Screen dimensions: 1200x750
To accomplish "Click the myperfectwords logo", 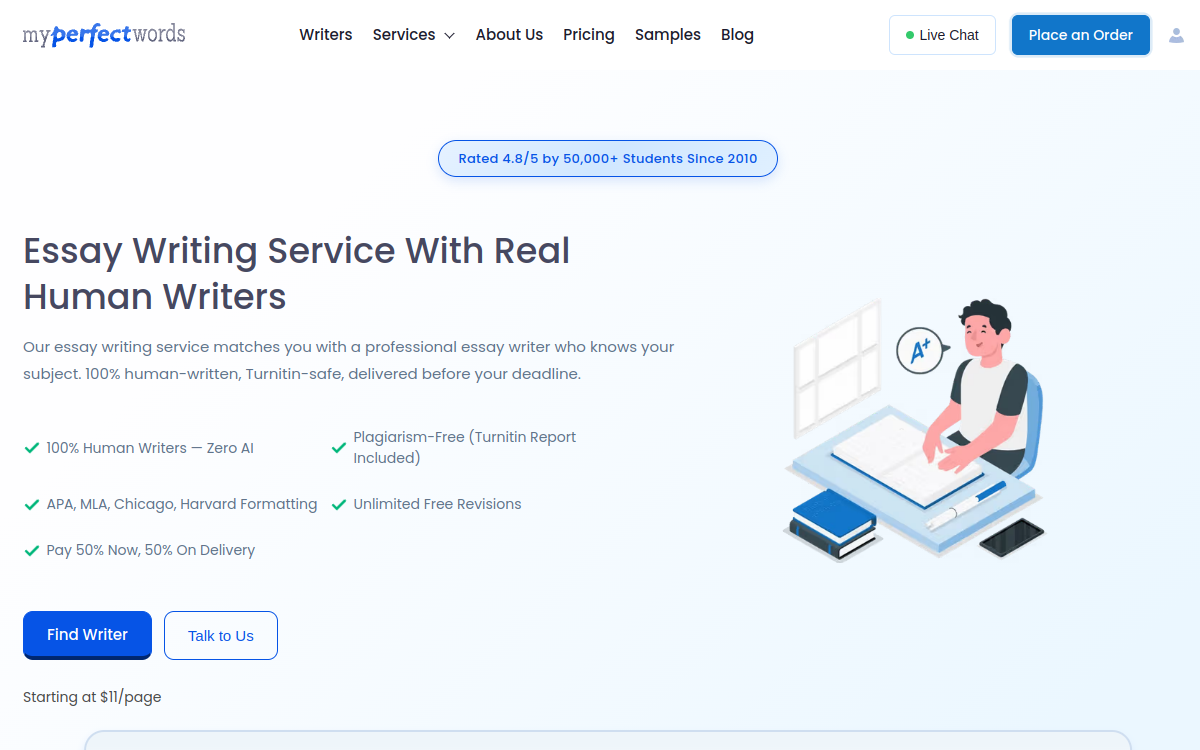I will pos(104,35).
